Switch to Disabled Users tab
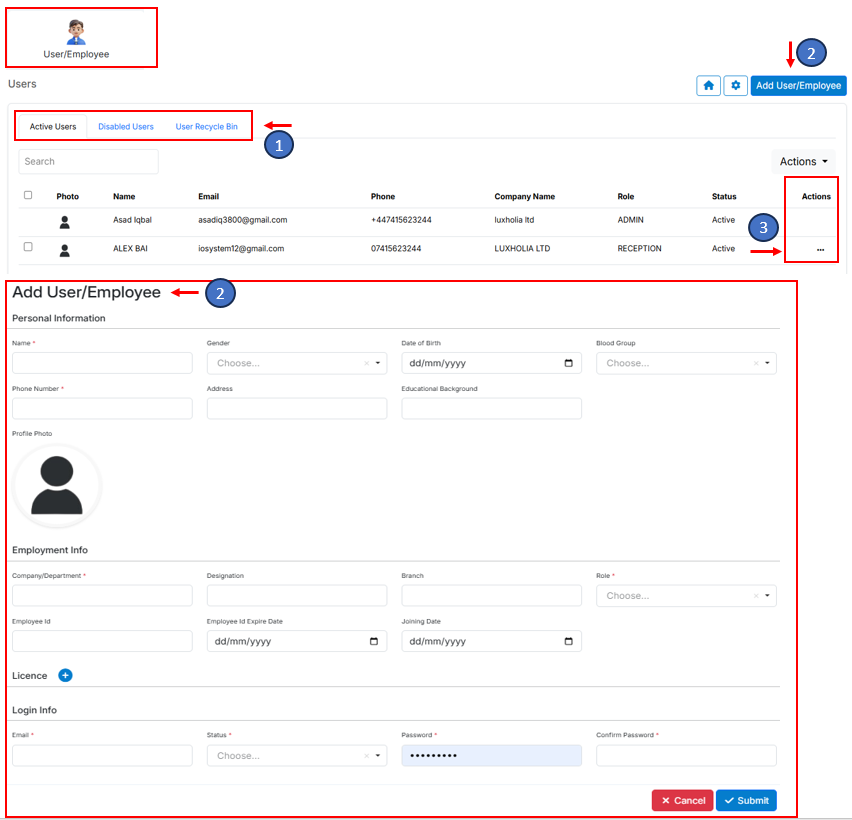 (x=126, y=127)
